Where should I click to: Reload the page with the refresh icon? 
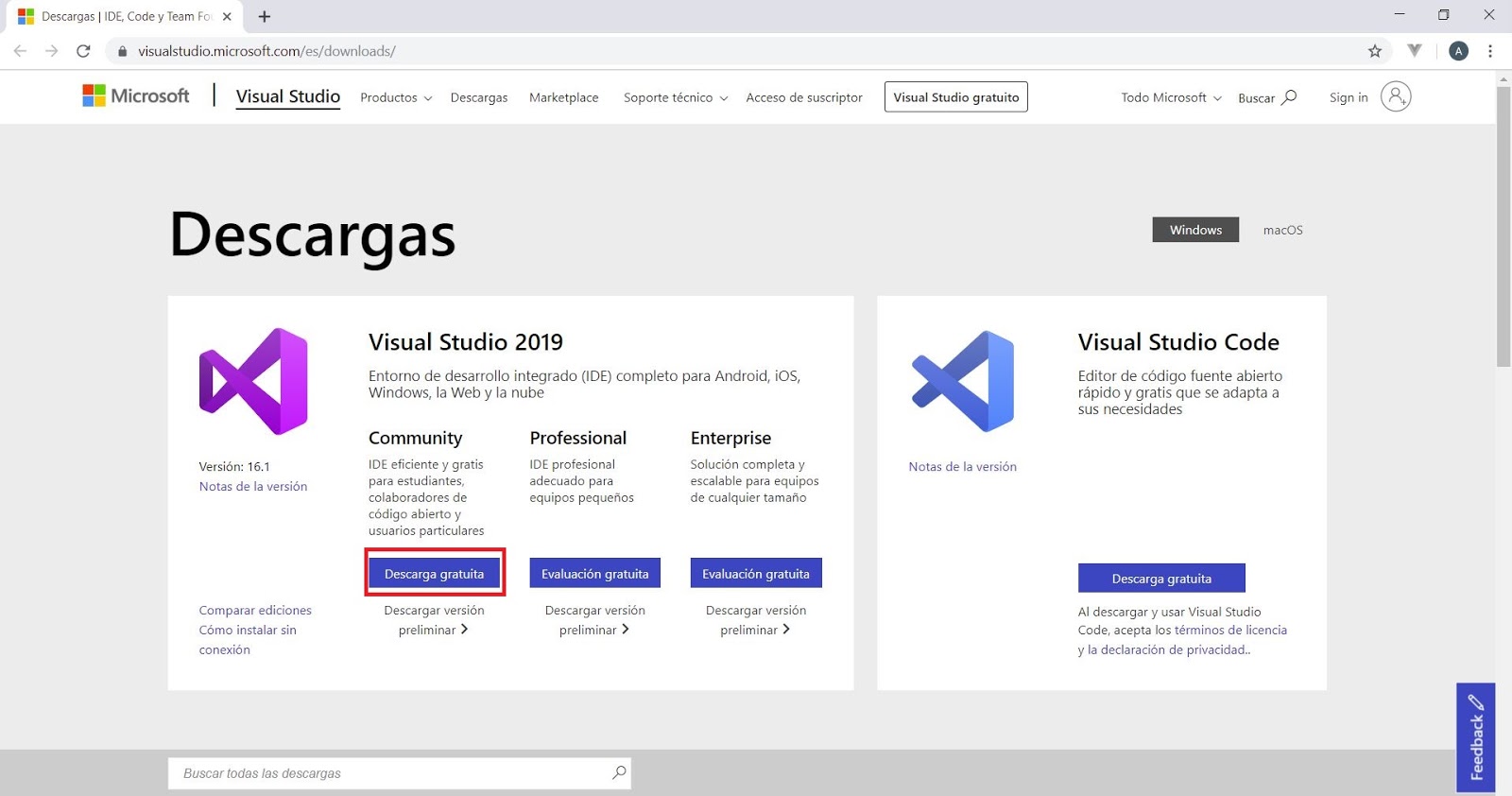coord(83,51)
